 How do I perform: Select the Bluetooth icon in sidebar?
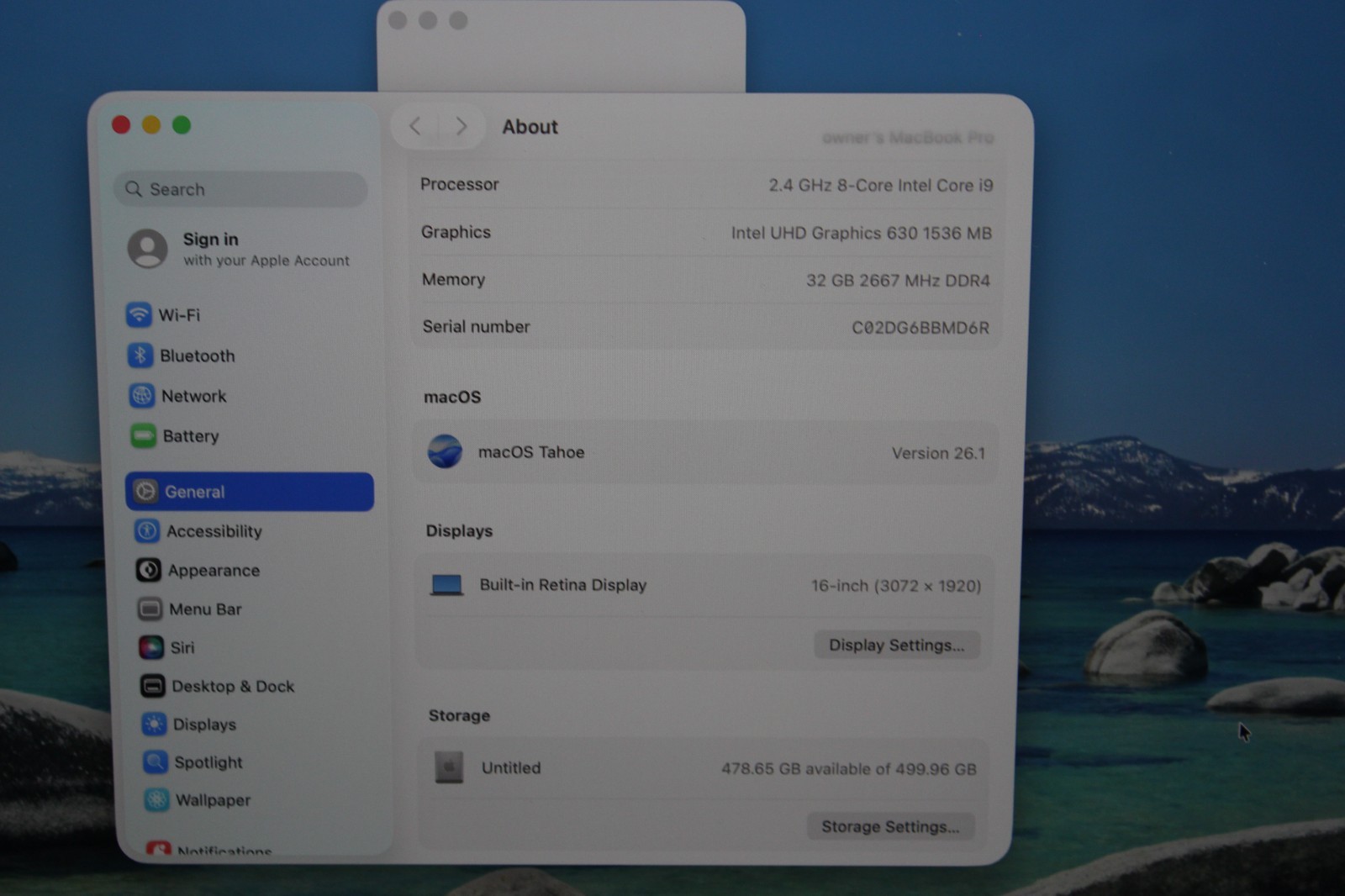(140, 356)
